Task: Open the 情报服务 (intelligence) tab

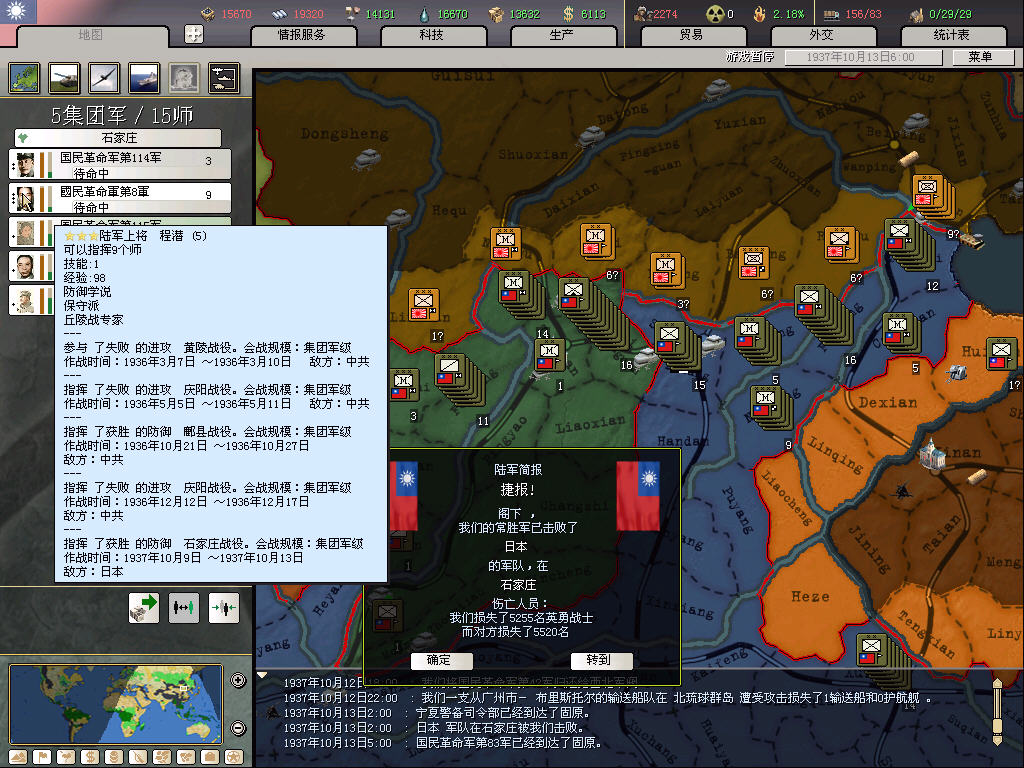Action: click(302, 35)
